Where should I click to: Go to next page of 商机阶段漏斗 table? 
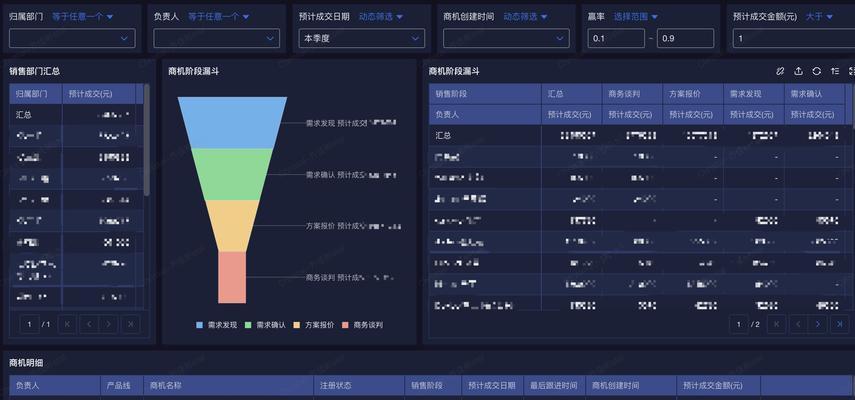pos(818,324)
